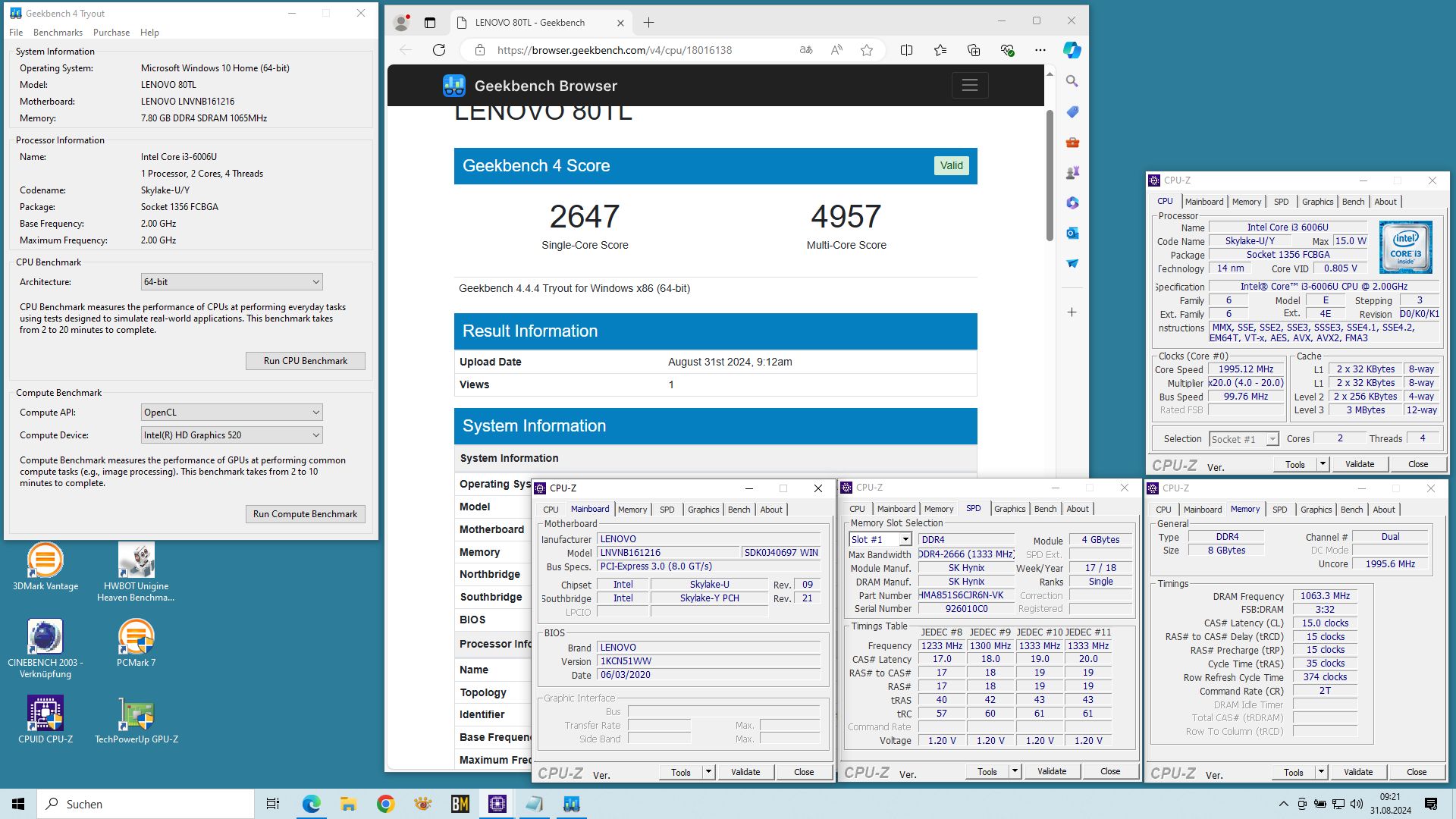Open the HWBOT Unigine Heaven Benchmark shortcut
This screenshot has height=819, width=1456.
click(136, 573)
